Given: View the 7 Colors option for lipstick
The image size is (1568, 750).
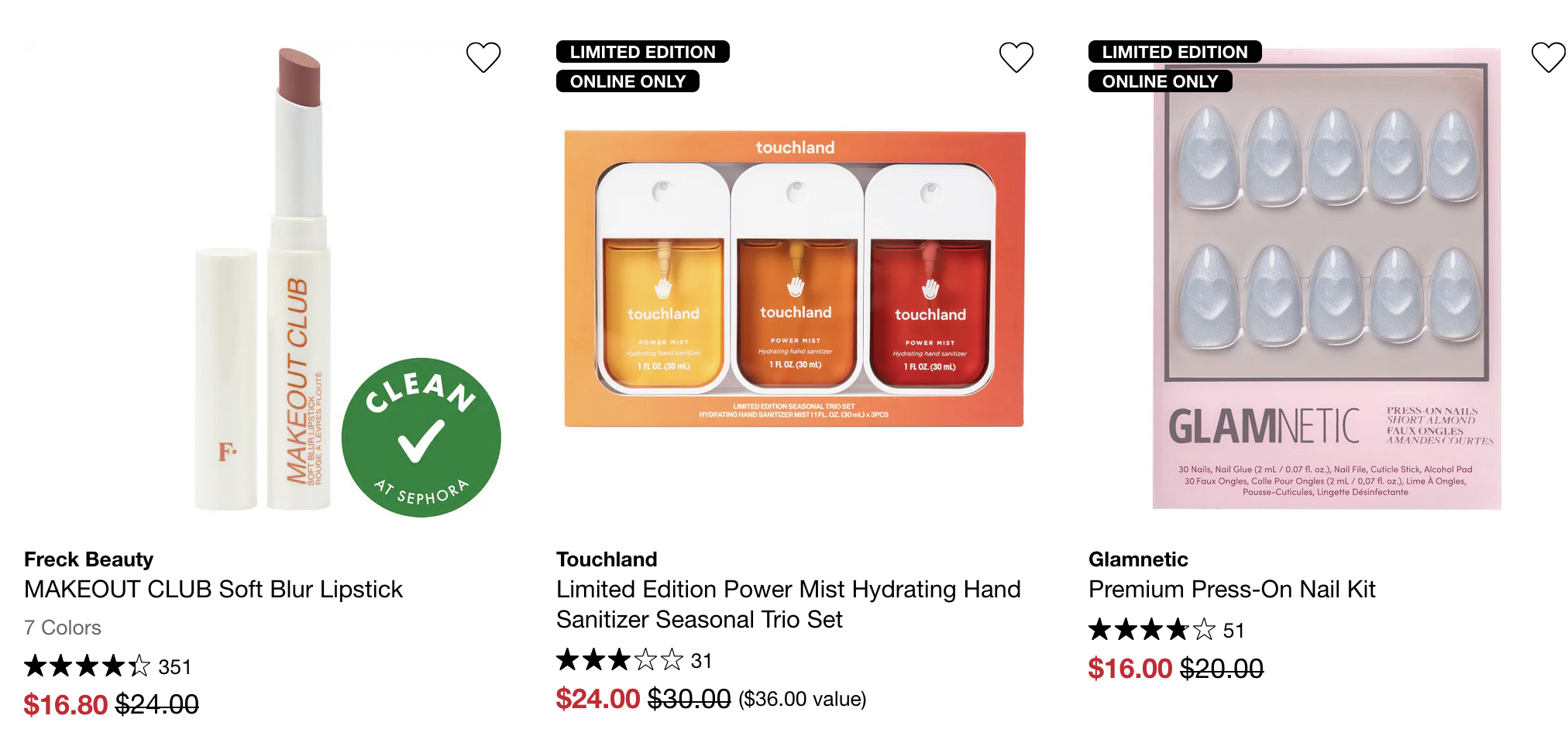Looking at the screenshot, I should (63, 628).
